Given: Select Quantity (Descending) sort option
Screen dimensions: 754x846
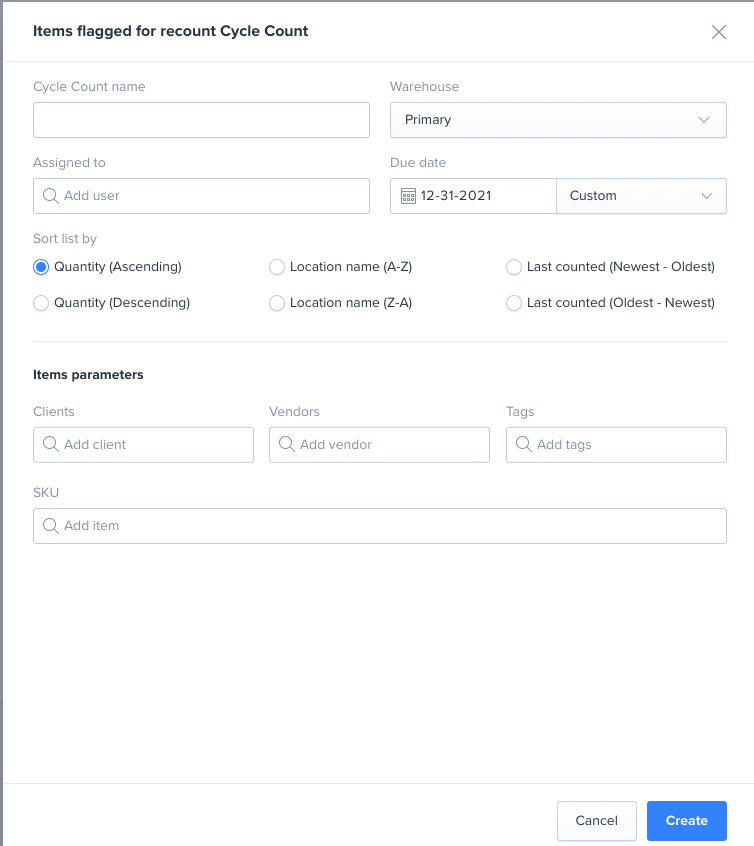Looking at the screenshot, I should point(40,302).
